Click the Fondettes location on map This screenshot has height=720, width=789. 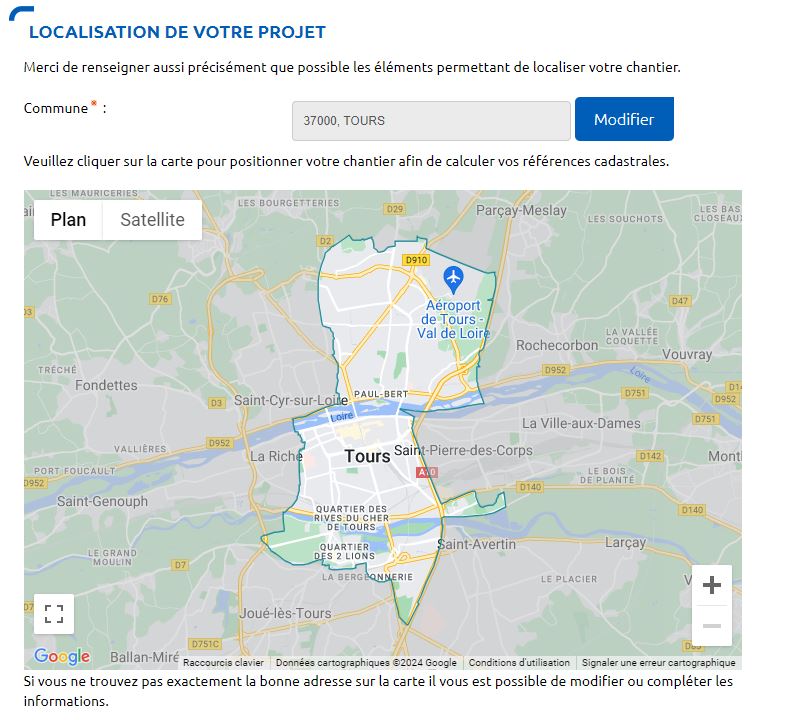point(106,385)
